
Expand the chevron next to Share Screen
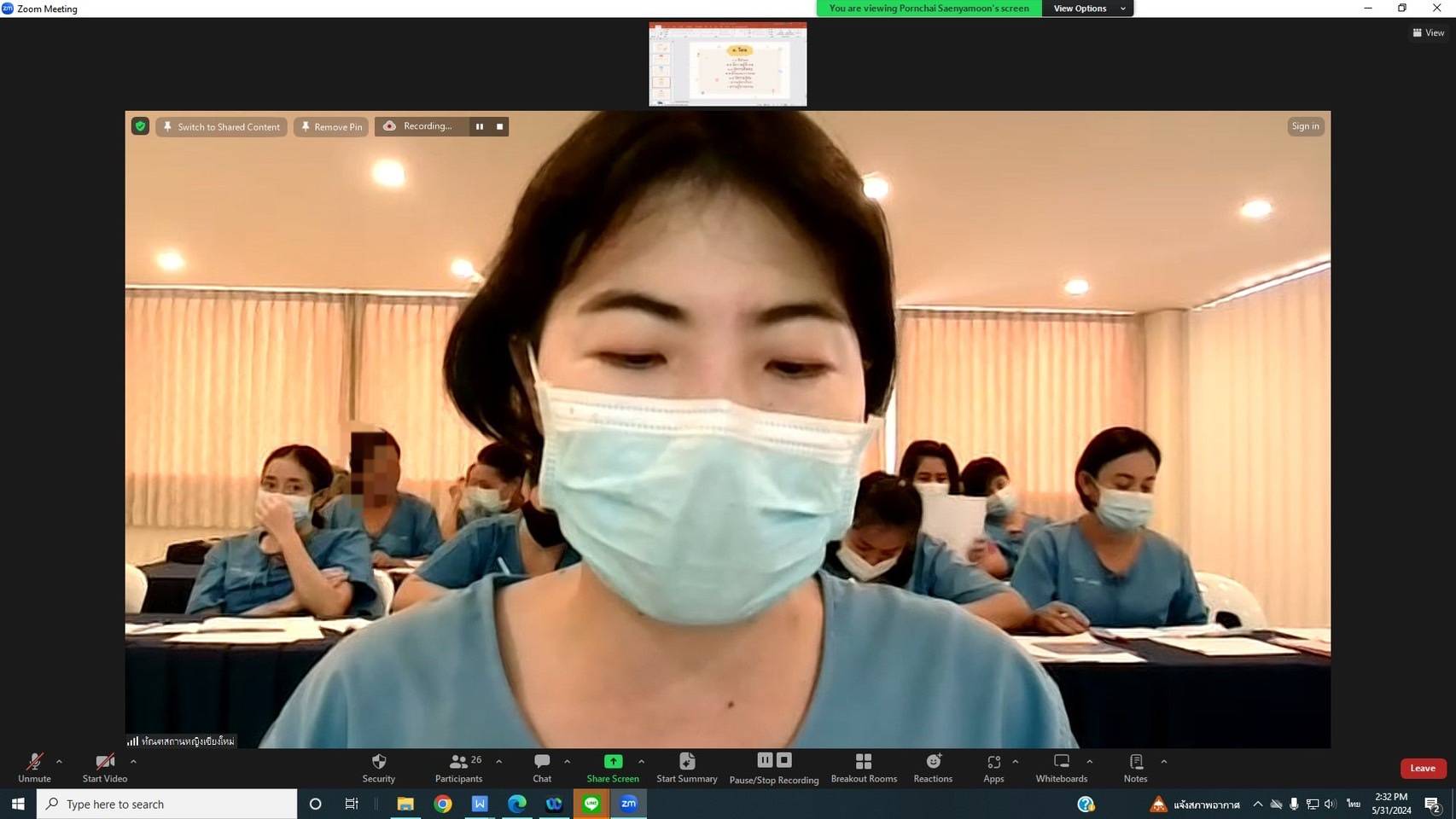click(x=641, y=761)
